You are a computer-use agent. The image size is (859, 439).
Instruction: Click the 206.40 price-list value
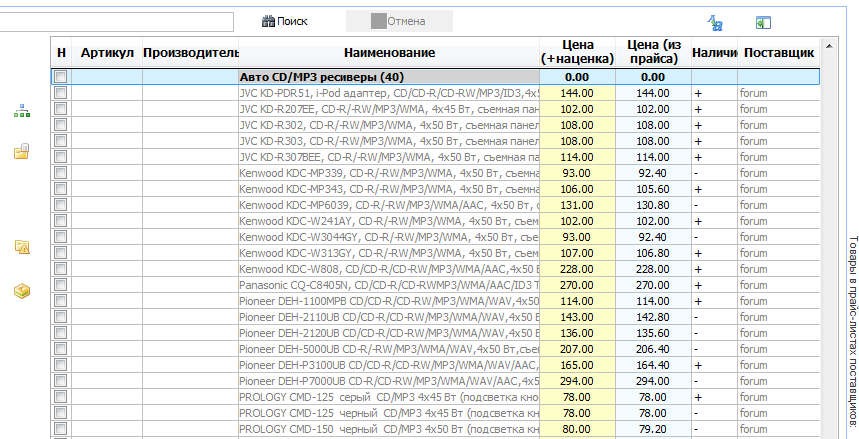pyautogui.click(x=653, y=349)
